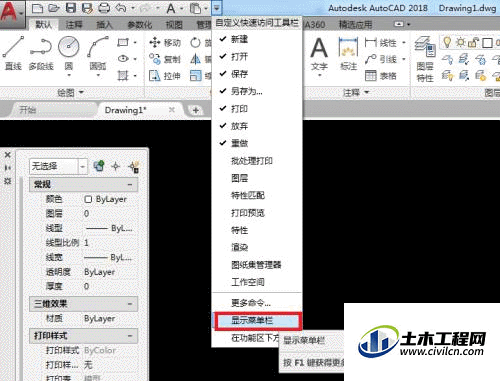
Task: Click the Save As icon in quick access toolbar
Action: (x=87, y=8)
